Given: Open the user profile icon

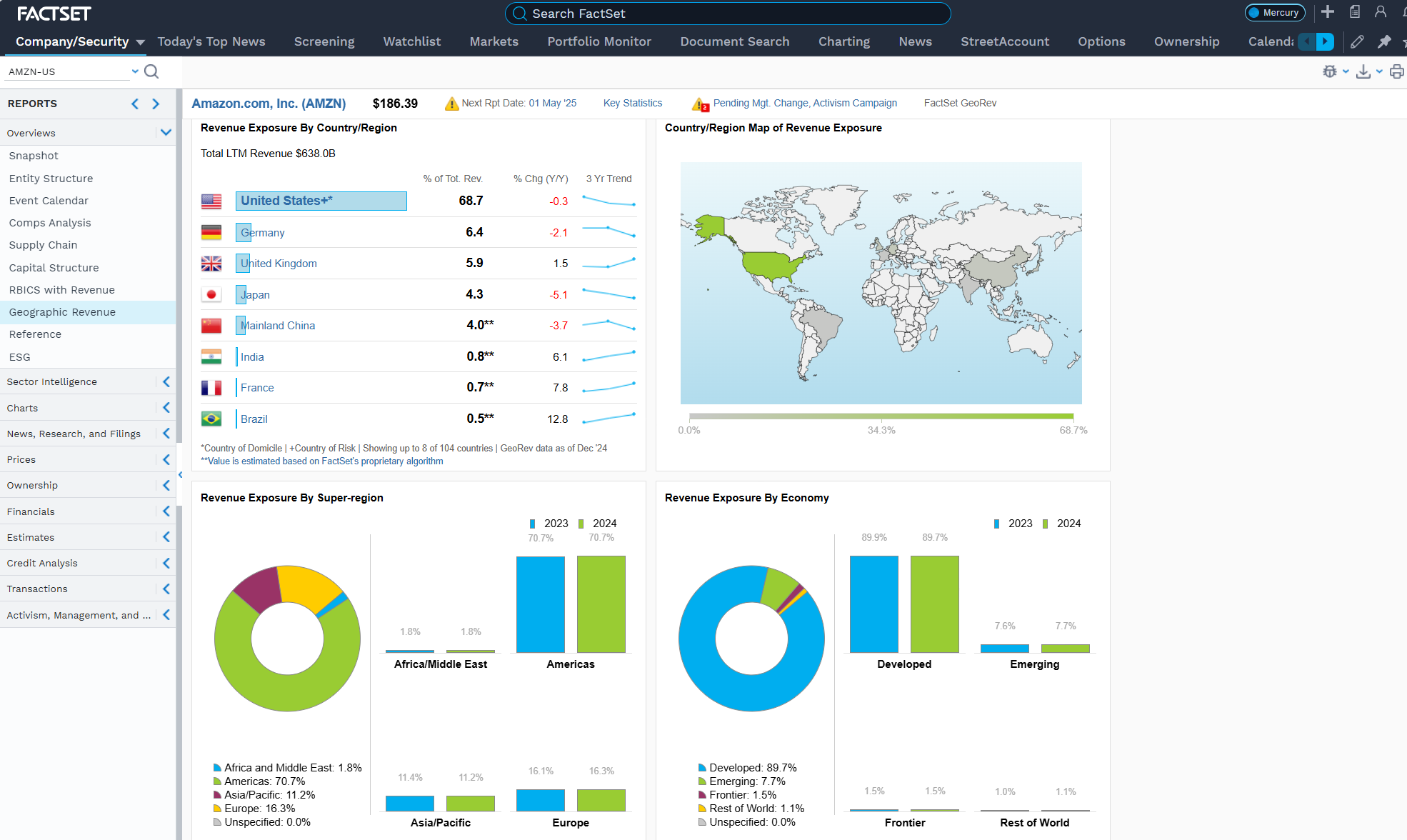Looking at the screenshot, I should point(1381,12).
